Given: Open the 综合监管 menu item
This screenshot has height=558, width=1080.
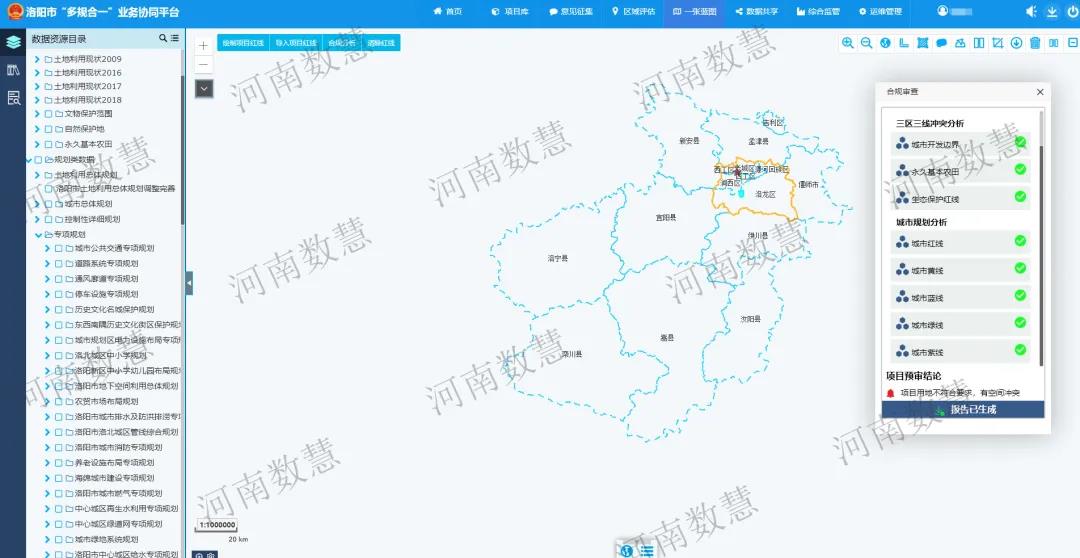Looking at the screenshot, I should pos(818,12).
